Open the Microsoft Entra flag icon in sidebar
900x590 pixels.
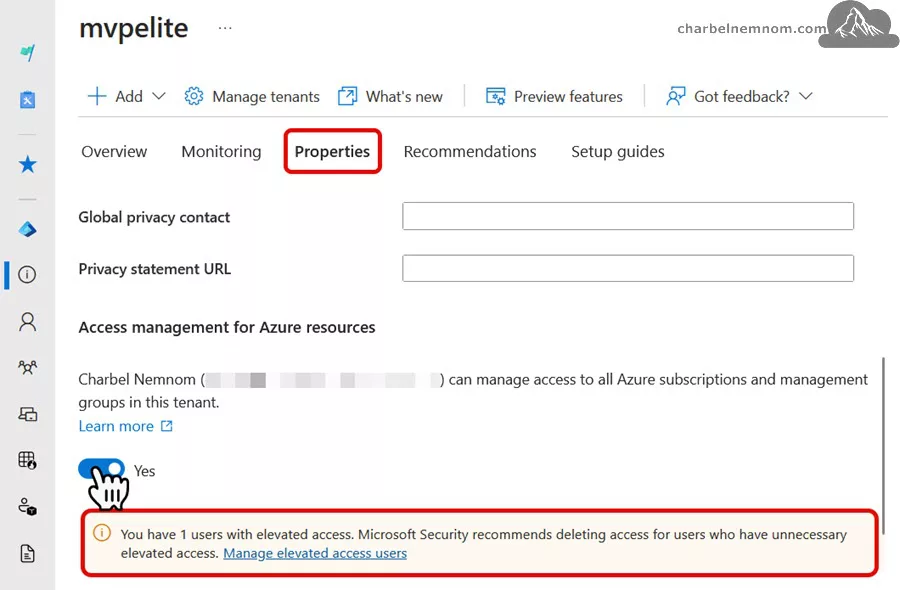coord(27,53)
